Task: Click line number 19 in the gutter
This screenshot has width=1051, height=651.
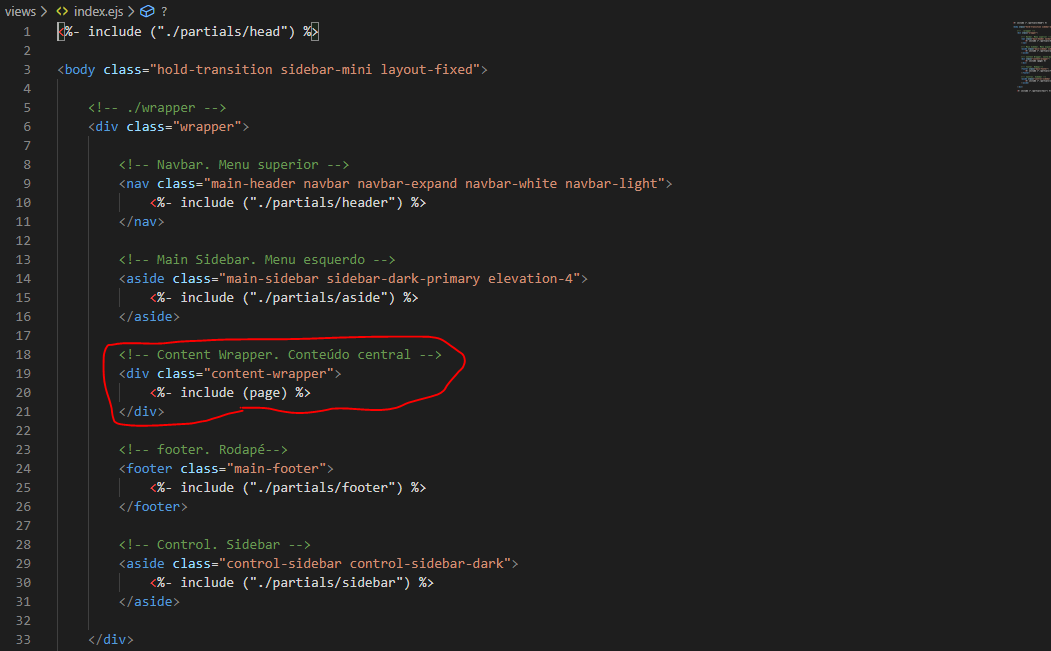Action: coord(23,373)
